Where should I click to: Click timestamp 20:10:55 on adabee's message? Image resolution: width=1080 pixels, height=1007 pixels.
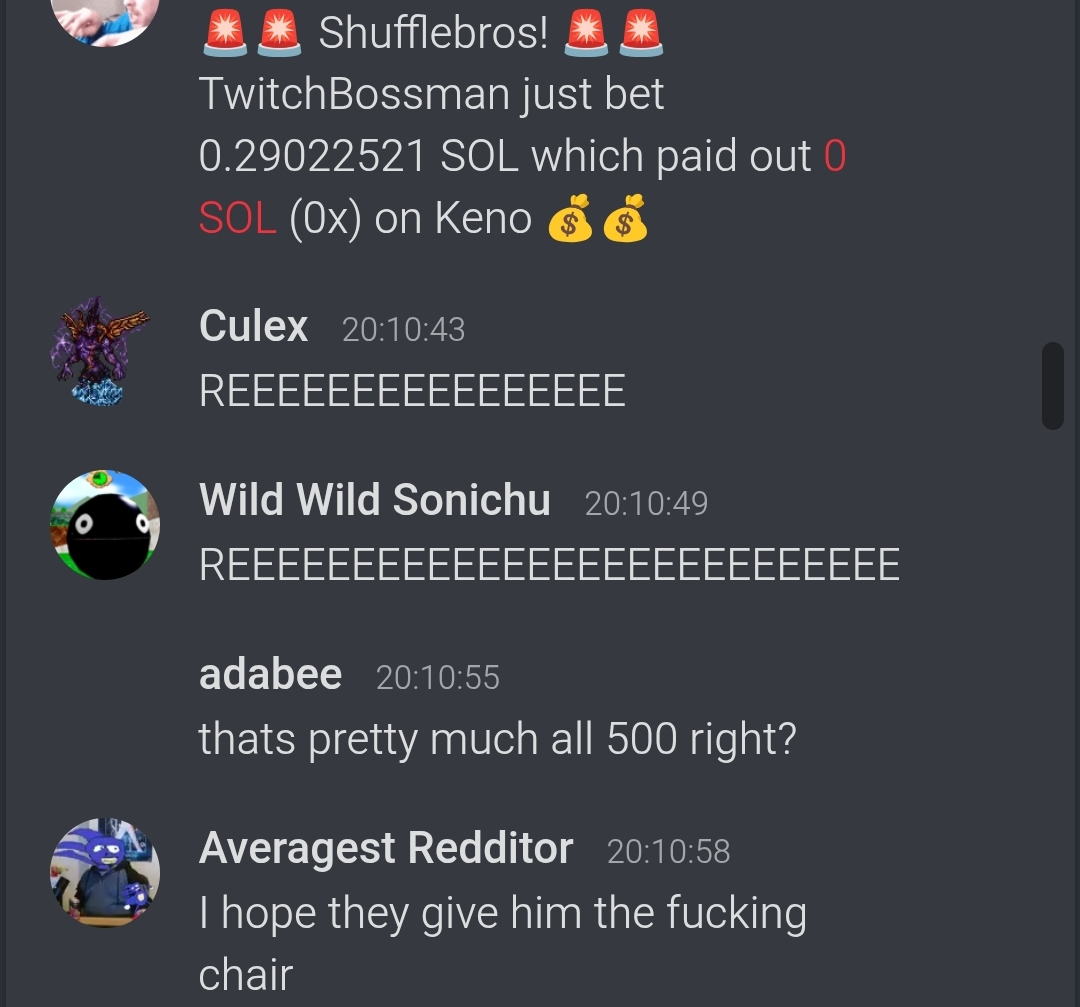click(437, 678)
